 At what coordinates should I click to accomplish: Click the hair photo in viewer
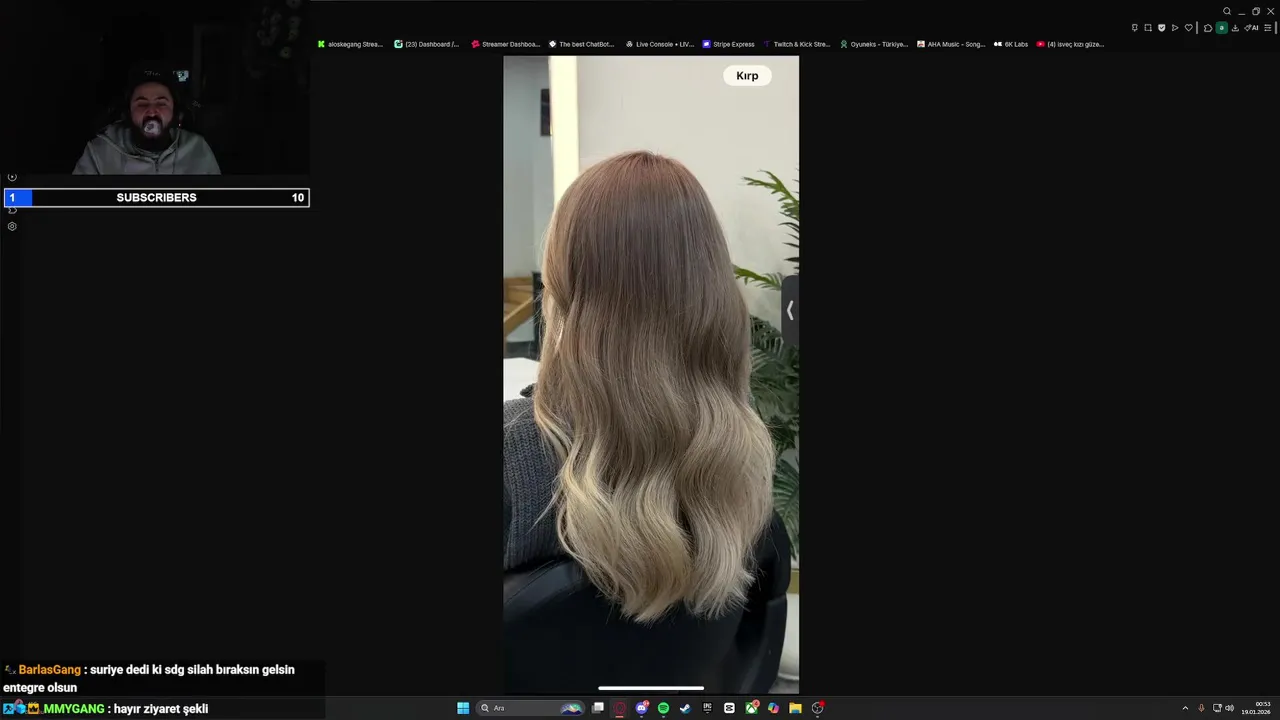651,375
